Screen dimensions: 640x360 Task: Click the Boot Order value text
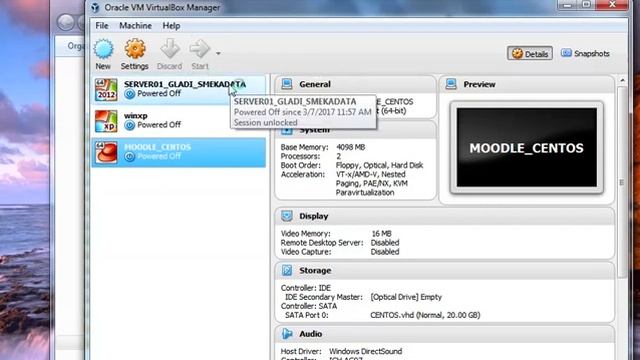379,165
